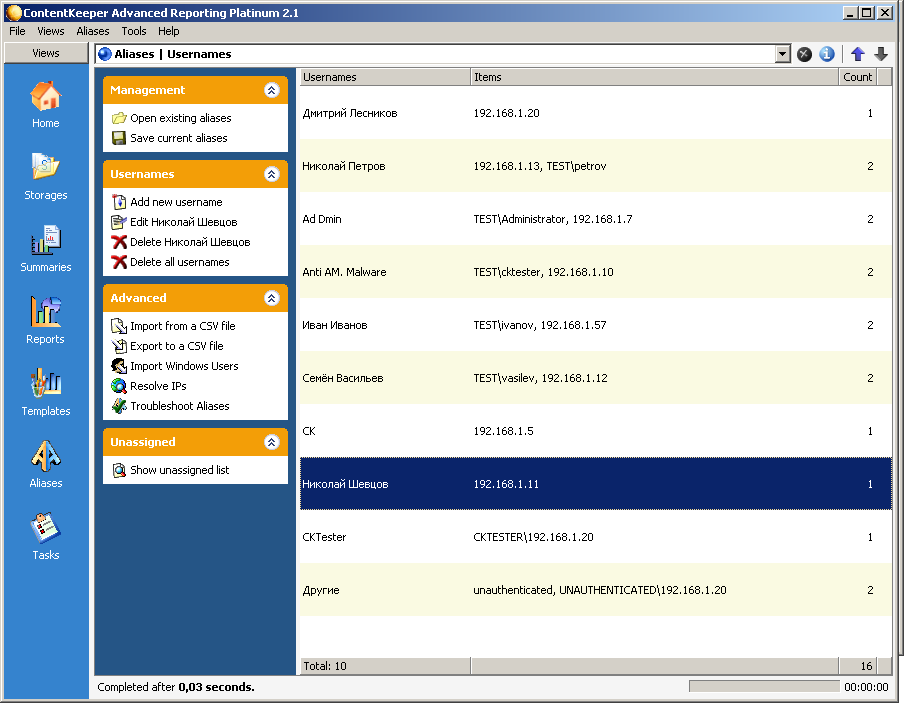
Task: Click the progress bar in status bar
Action: [x=764, y=687]
